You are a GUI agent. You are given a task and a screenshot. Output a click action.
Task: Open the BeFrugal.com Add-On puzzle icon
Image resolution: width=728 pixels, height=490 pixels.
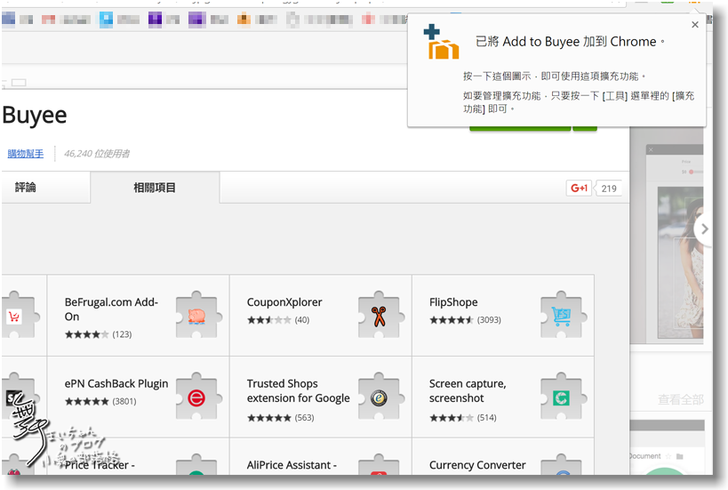tap(196, 315)
